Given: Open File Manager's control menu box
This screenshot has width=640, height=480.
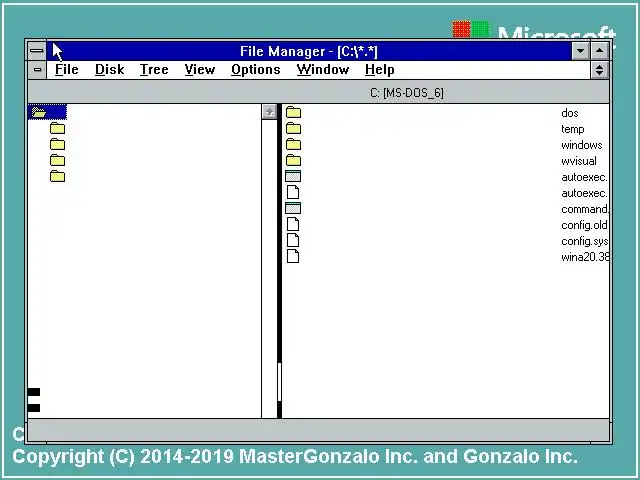Looking at the screenshot, I should pyautogui.click(x=37, y=51).
